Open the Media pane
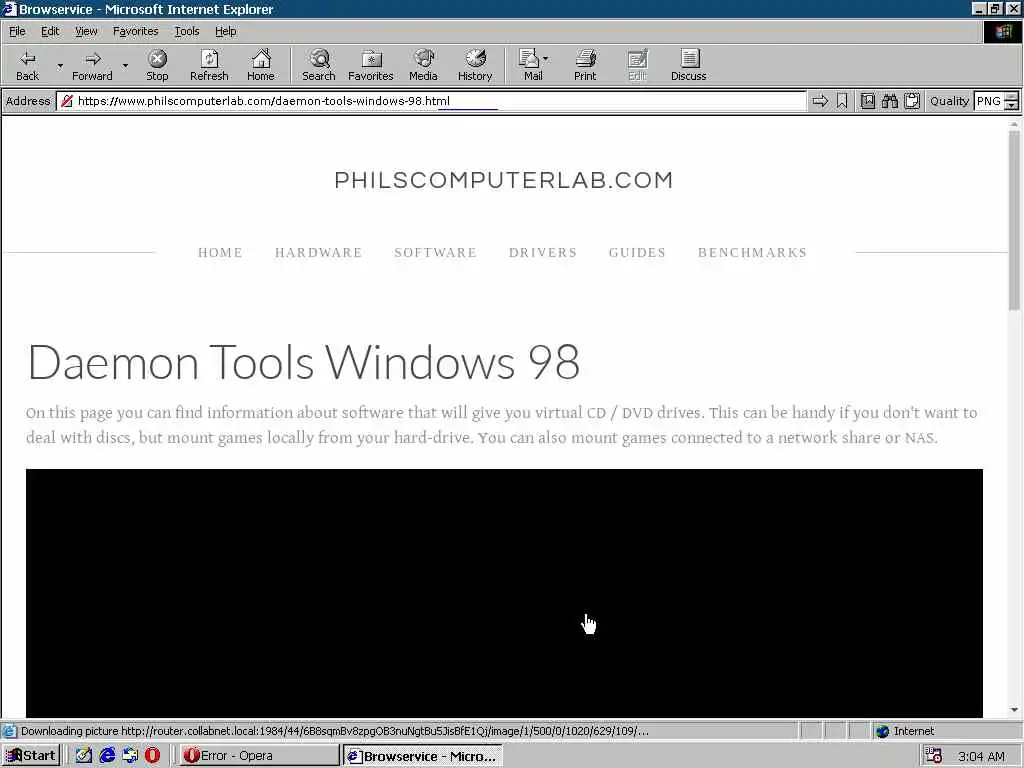1024x768 pixels. pos(423,65)
